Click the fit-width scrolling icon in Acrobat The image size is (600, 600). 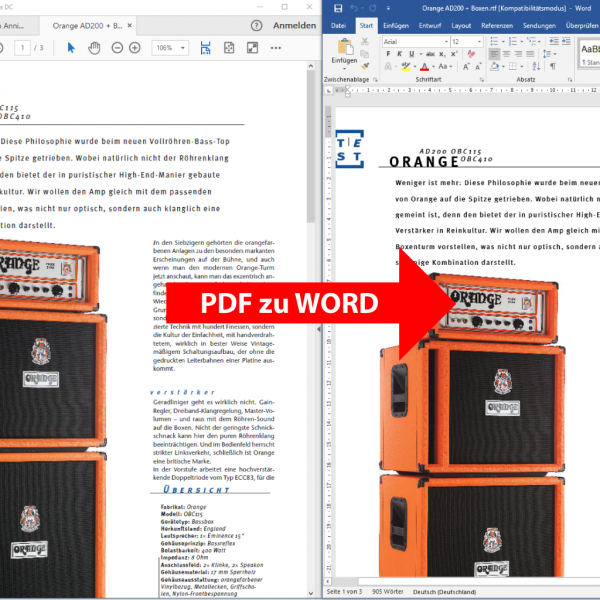pyautogui.click(x=205, y=48)
